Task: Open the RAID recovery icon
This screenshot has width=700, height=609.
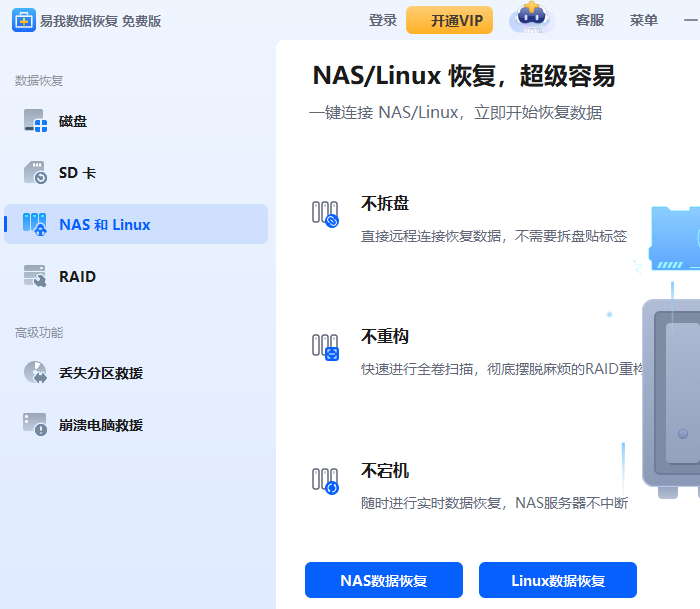Action: pyautogui.click(x=35, y=276)
